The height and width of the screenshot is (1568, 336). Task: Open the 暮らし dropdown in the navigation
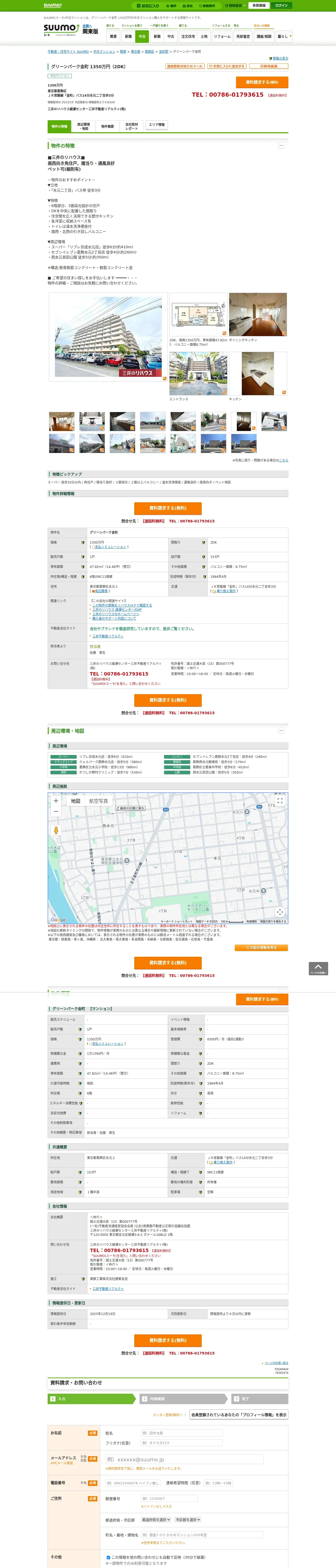(284, 37)
